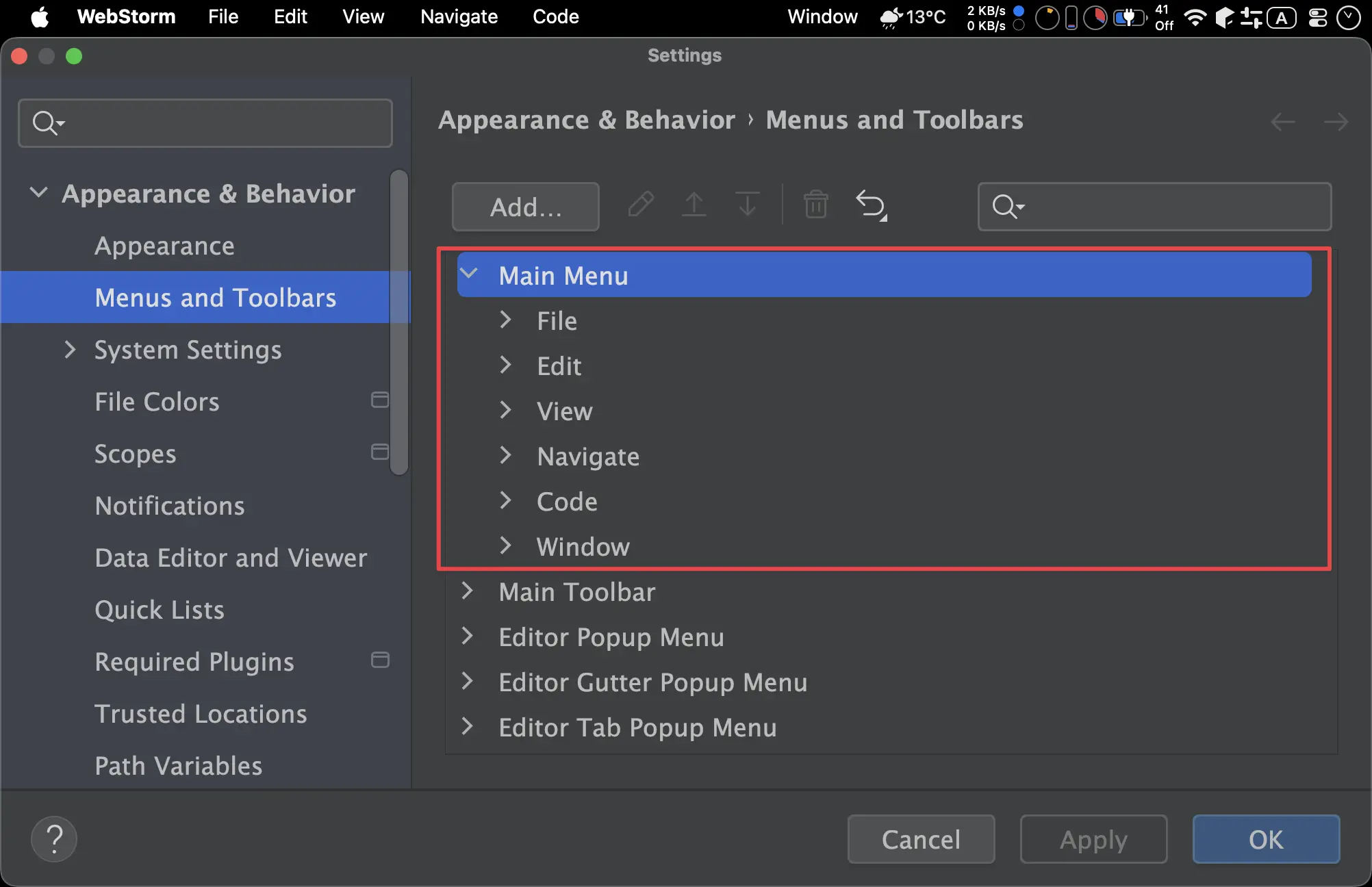The width and height of the screenshot is (1372, 887).
Task: Collapse the Main Menu tree node
Action: click(469, 274)
